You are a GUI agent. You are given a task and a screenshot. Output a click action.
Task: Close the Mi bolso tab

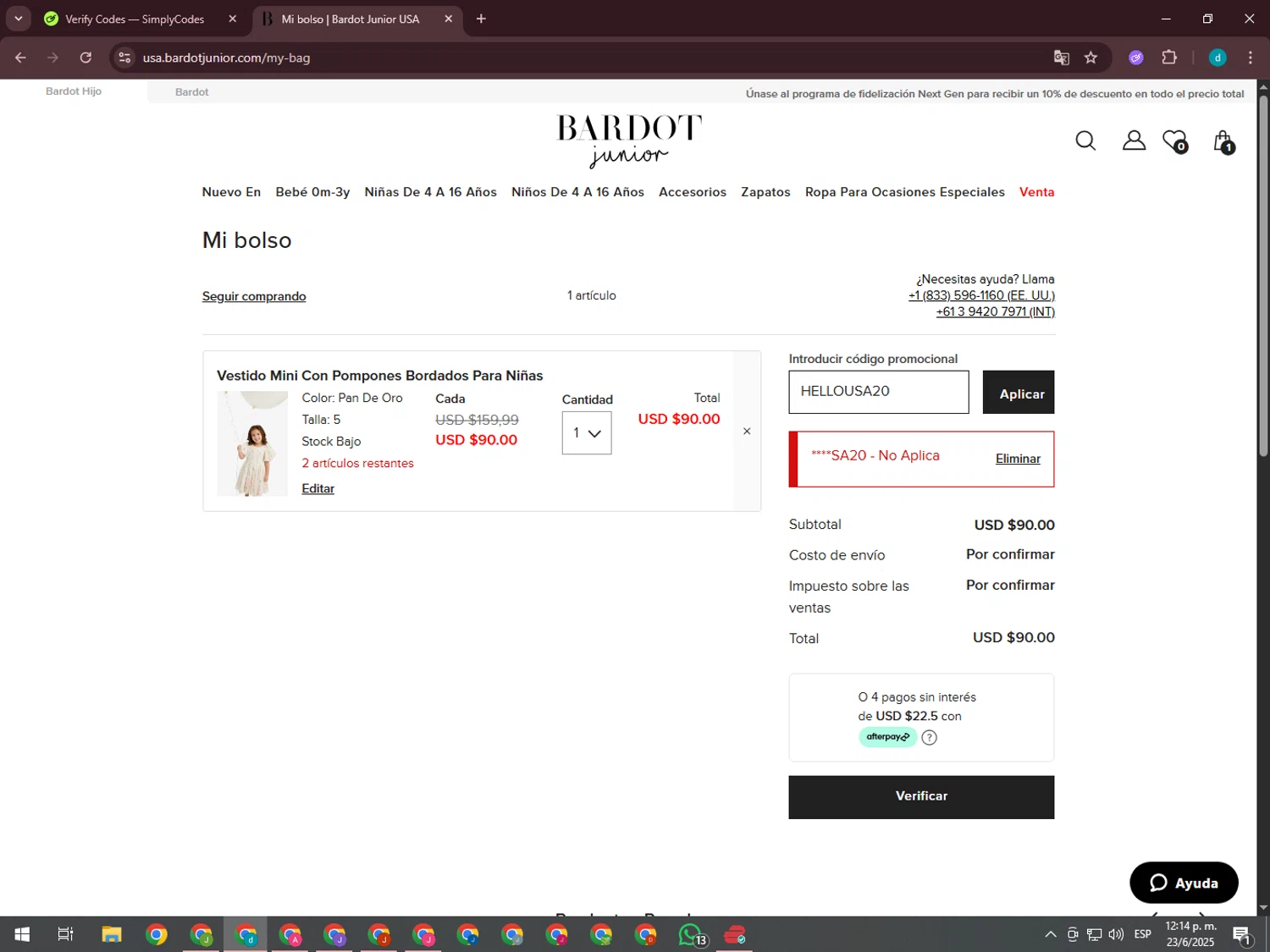pos(449,19)
